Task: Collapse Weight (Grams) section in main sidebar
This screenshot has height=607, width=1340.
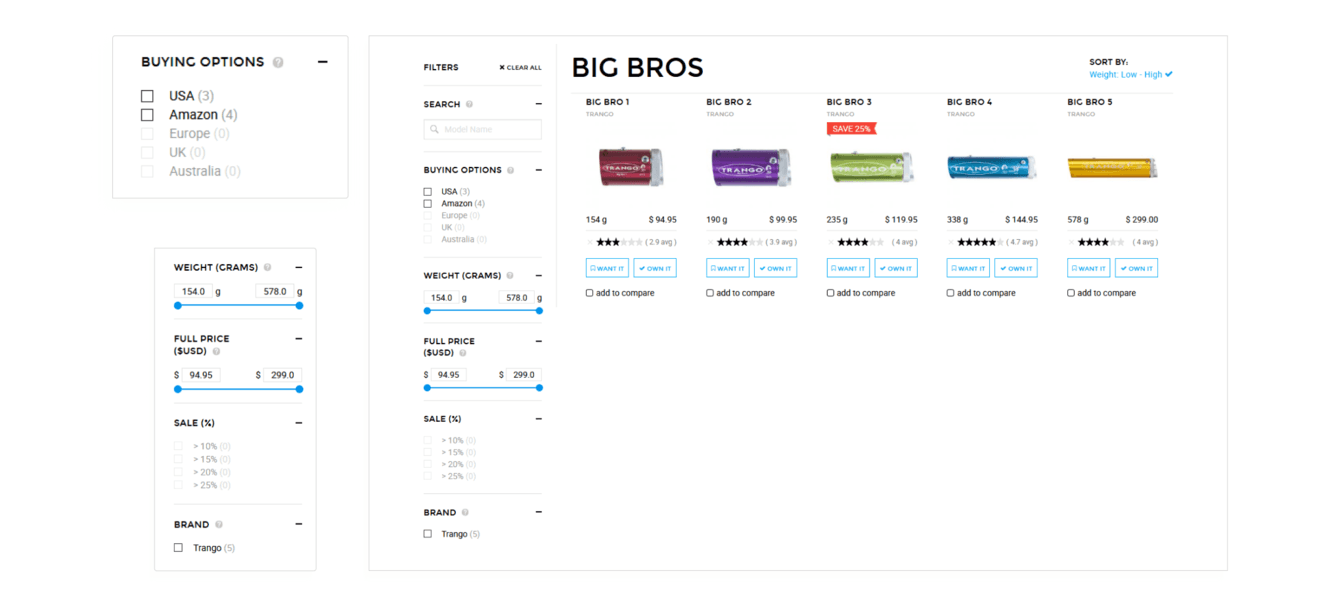Action: [x=538, y=276]
